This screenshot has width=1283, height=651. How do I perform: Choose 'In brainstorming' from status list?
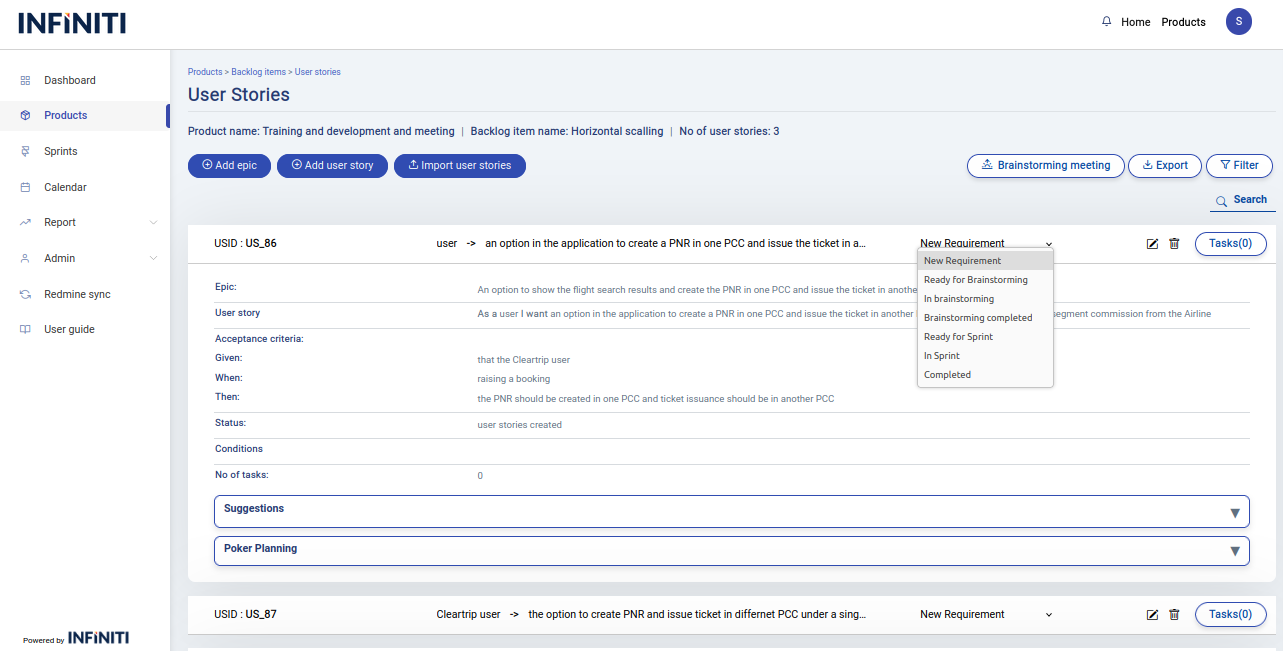[x=958, y=299]
